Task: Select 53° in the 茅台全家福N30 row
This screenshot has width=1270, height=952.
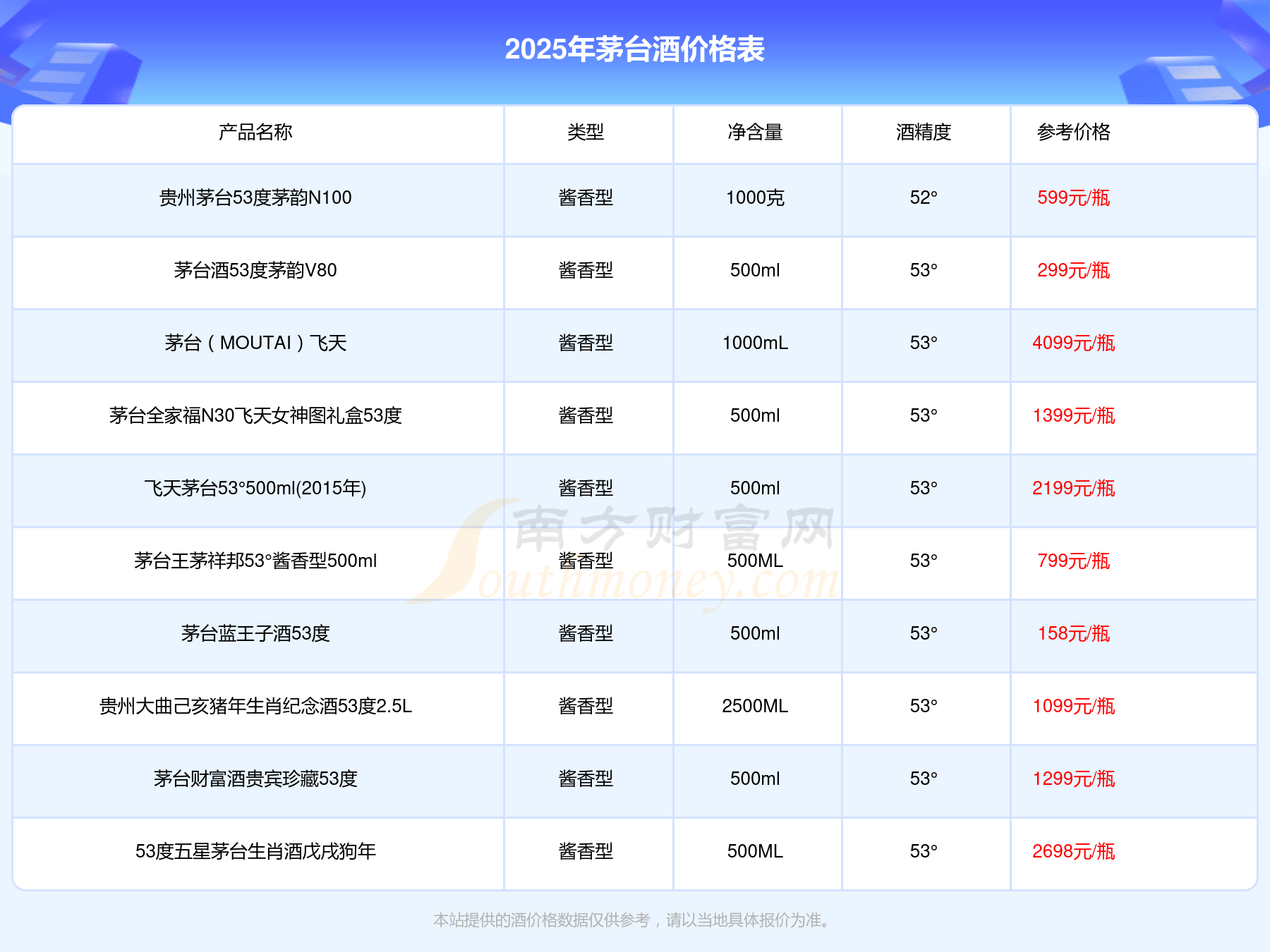Action: click(x=924, y=415)
